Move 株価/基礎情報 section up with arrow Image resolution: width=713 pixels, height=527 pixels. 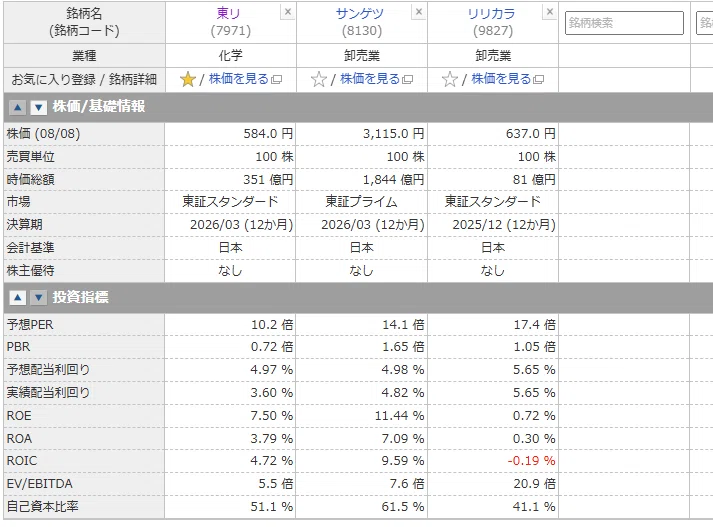pyautogui.click(x=18, y=108)
